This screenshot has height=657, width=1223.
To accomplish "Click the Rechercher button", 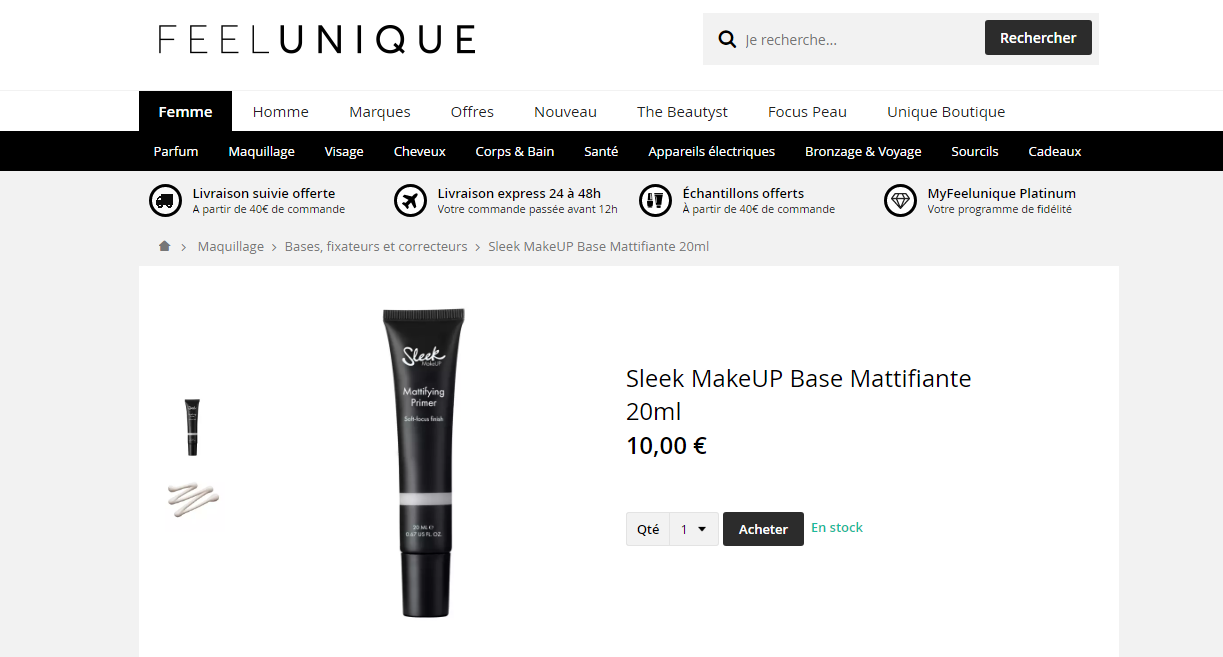I will pos(1038,38).
